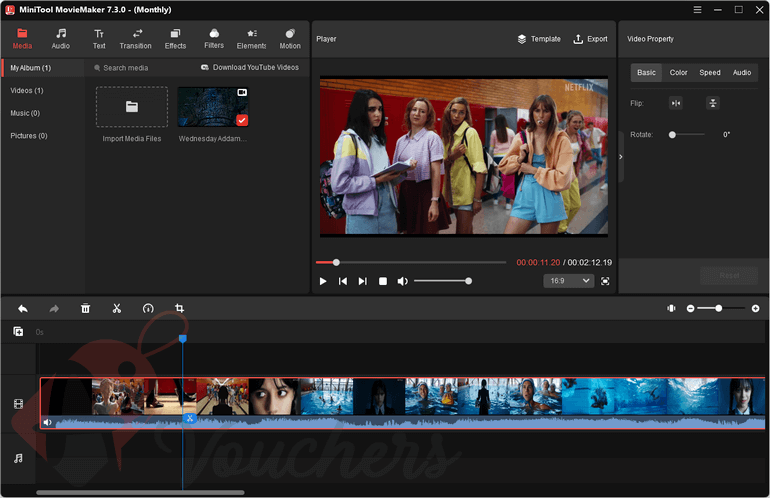Open the speed control icon above timeline

coord(148,309)
